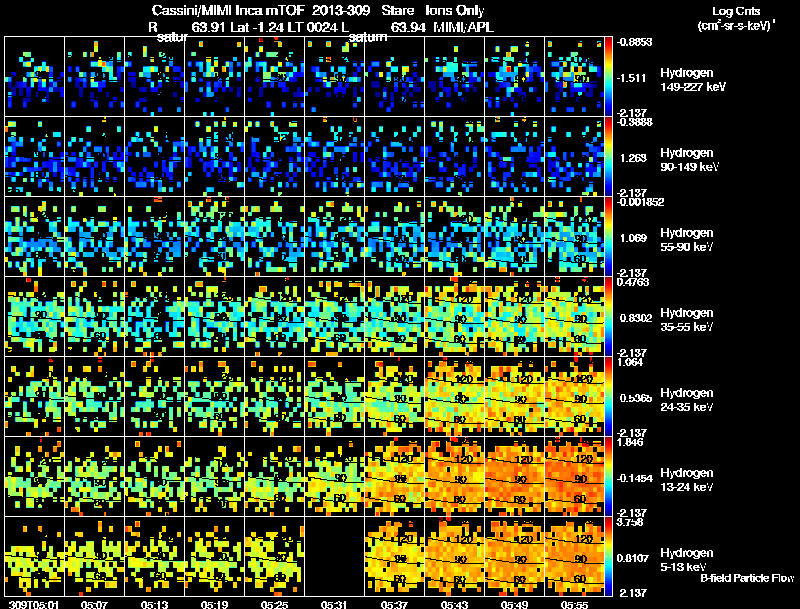Click the 'Hydrogen 24-35 keV' row label
The width and height of the screenshot is (800, 609).
[687, 400]
